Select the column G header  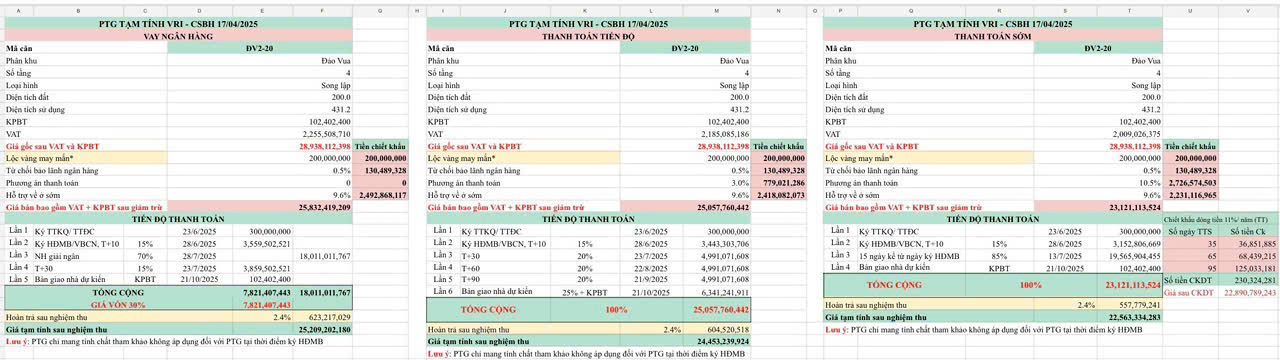[x=380, y=8]
